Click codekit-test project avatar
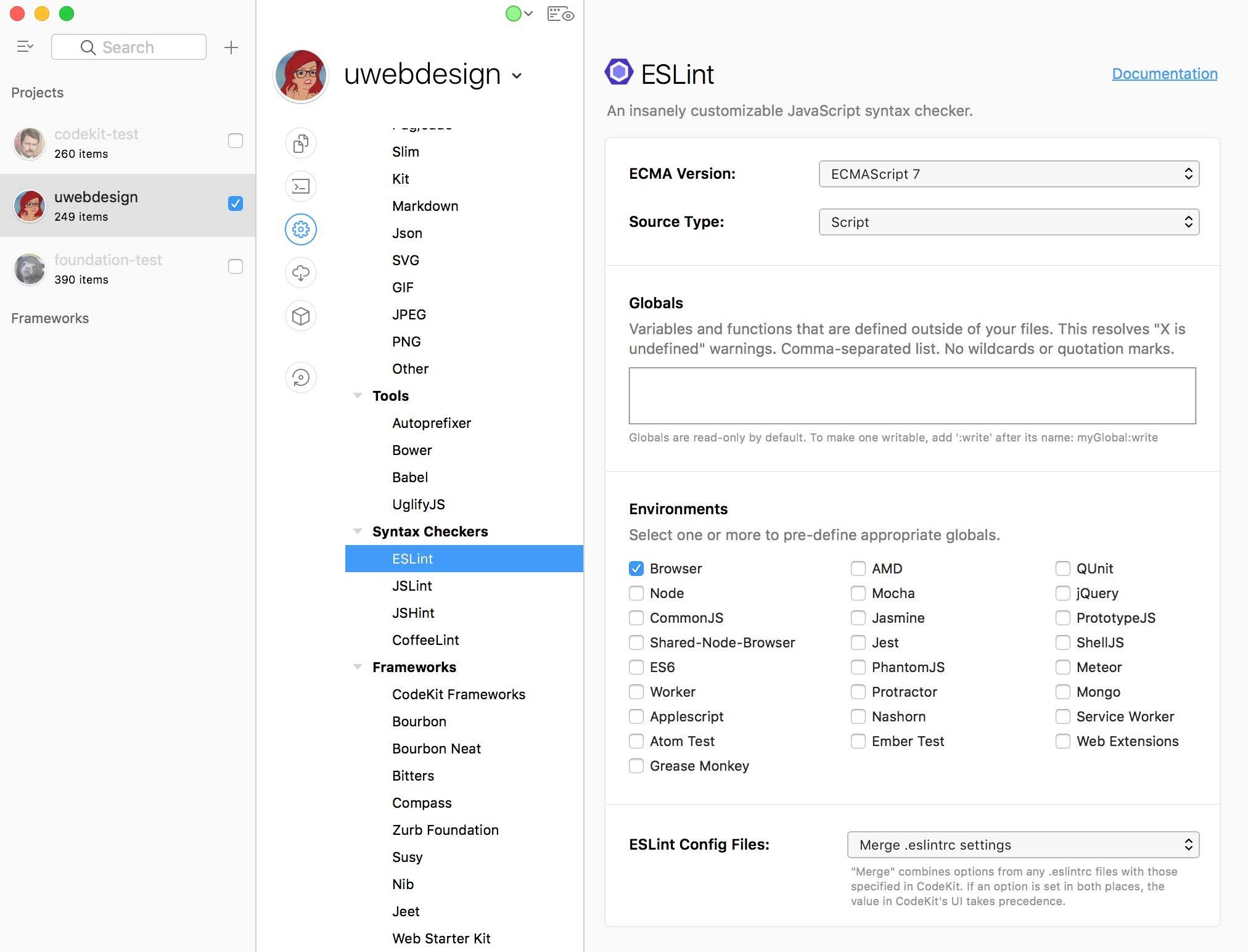 coord(29,143)
